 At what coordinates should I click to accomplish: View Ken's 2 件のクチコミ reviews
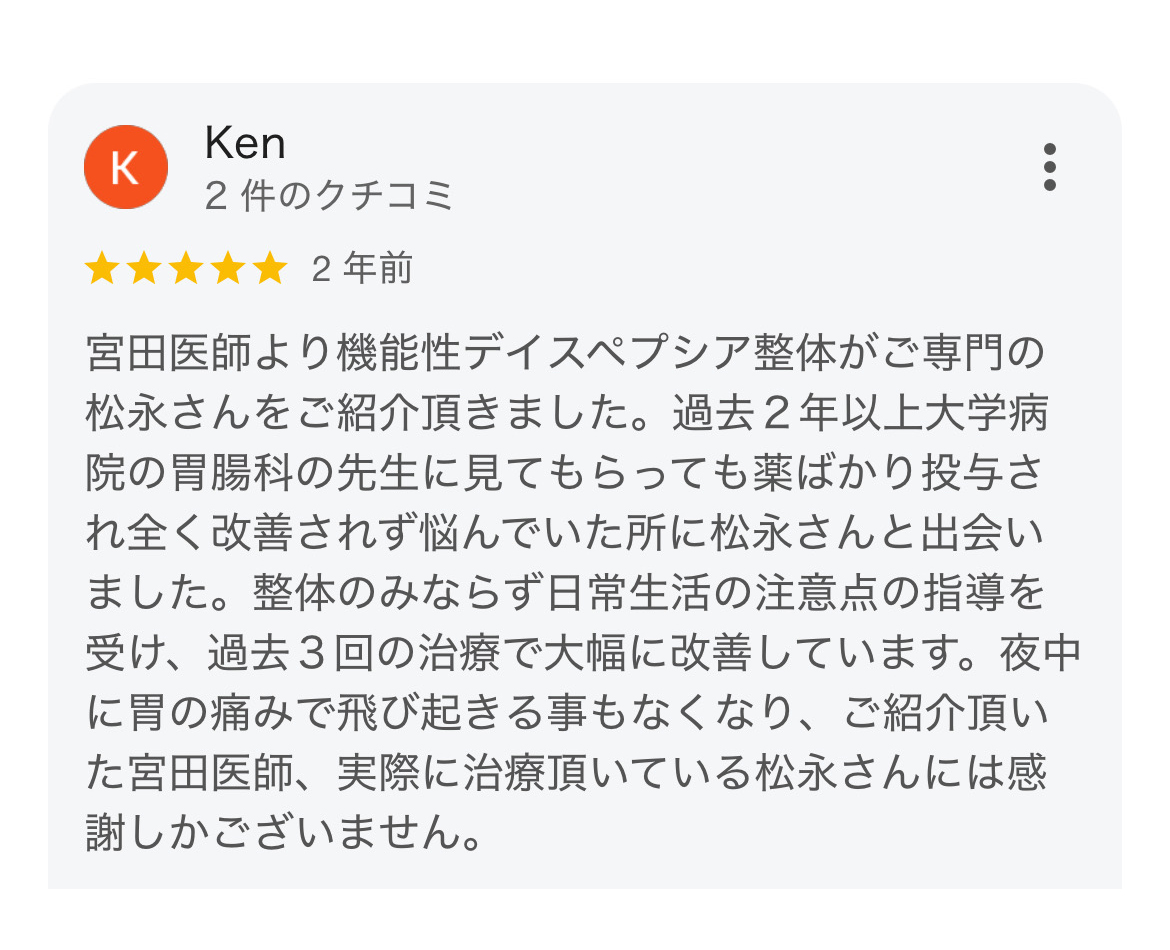[329, 196]
